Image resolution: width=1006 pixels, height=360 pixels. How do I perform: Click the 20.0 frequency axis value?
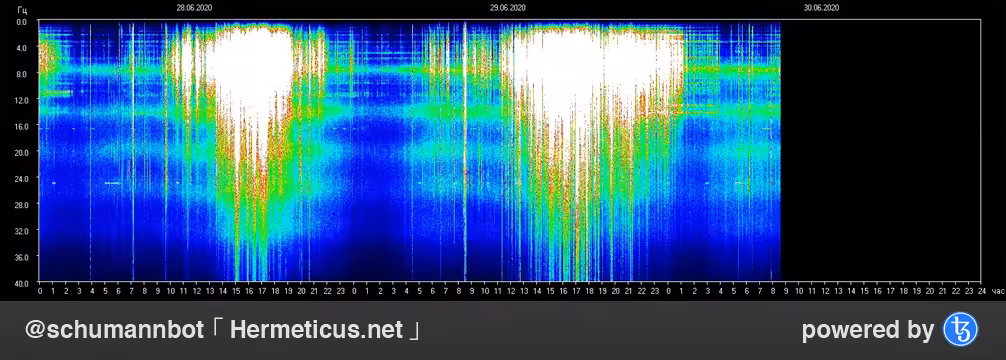(22, 152)
